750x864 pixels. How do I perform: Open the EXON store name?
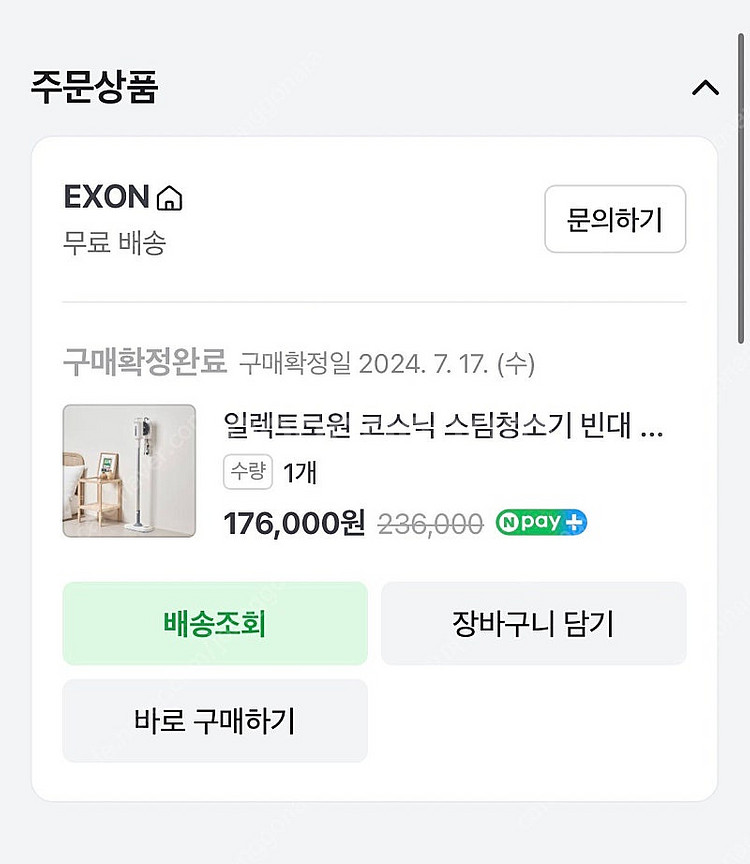pyautogui.click(x=106, y=197)
